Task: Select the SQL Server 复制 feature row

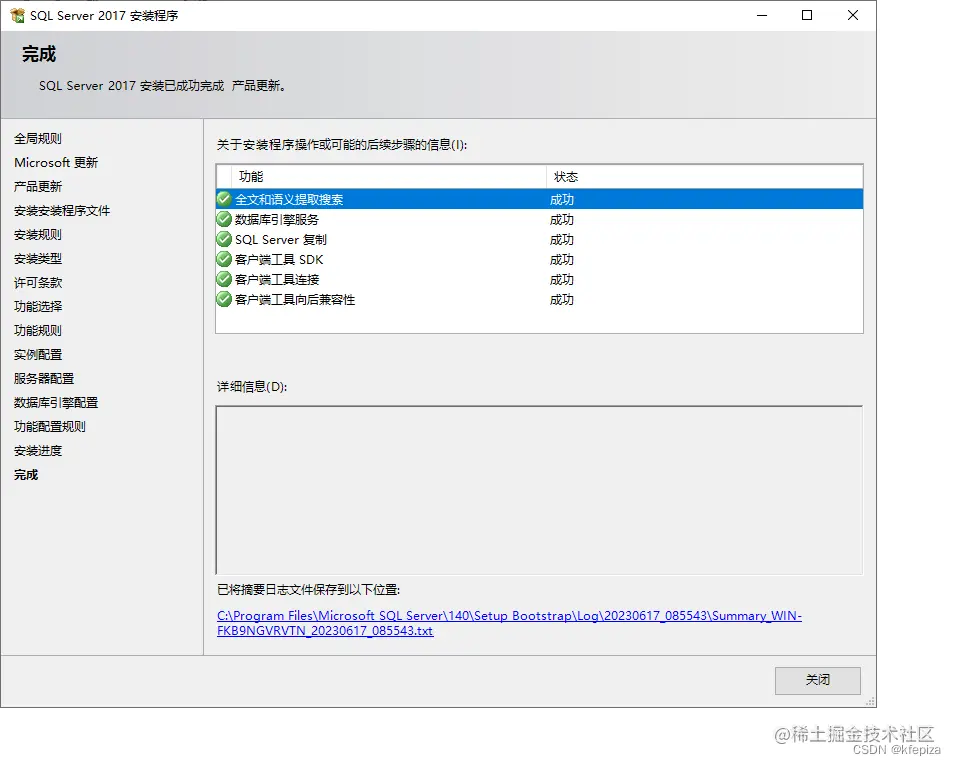Action: point(540,239)
